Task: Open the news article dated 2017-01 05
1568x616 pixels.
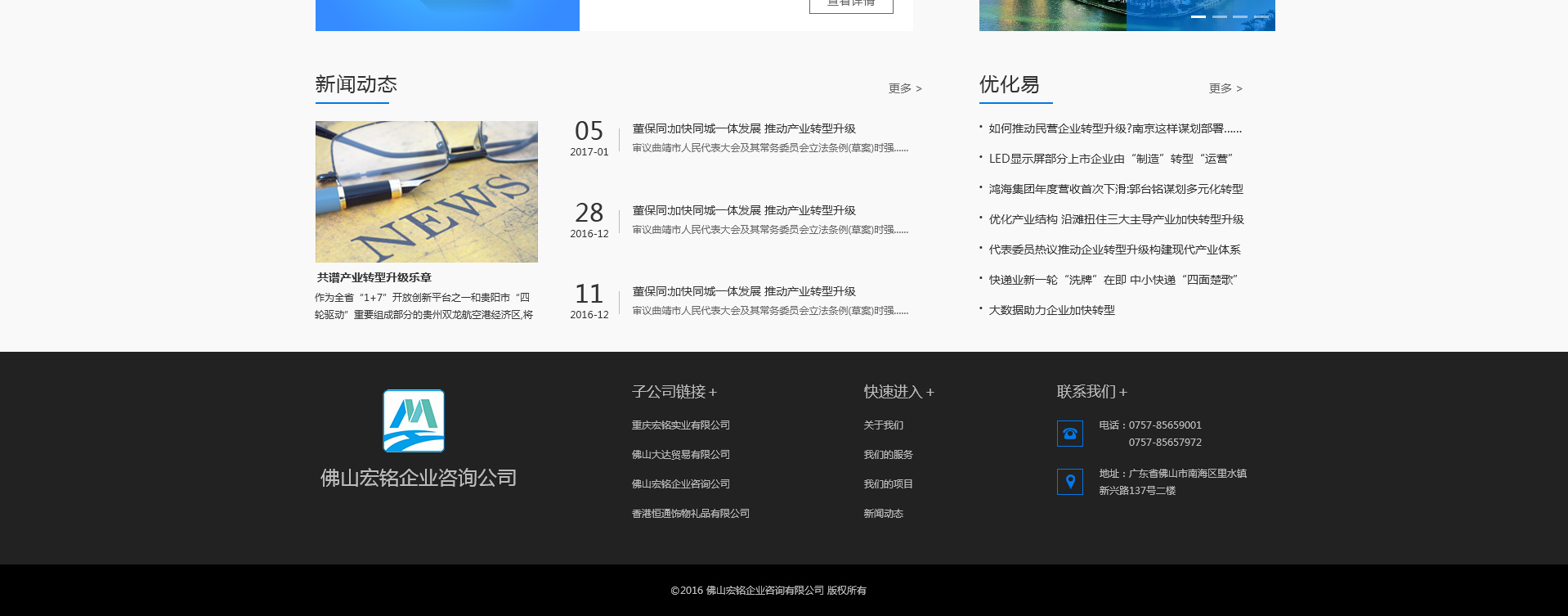Action: pyautogui.click(x=743, y=129)
